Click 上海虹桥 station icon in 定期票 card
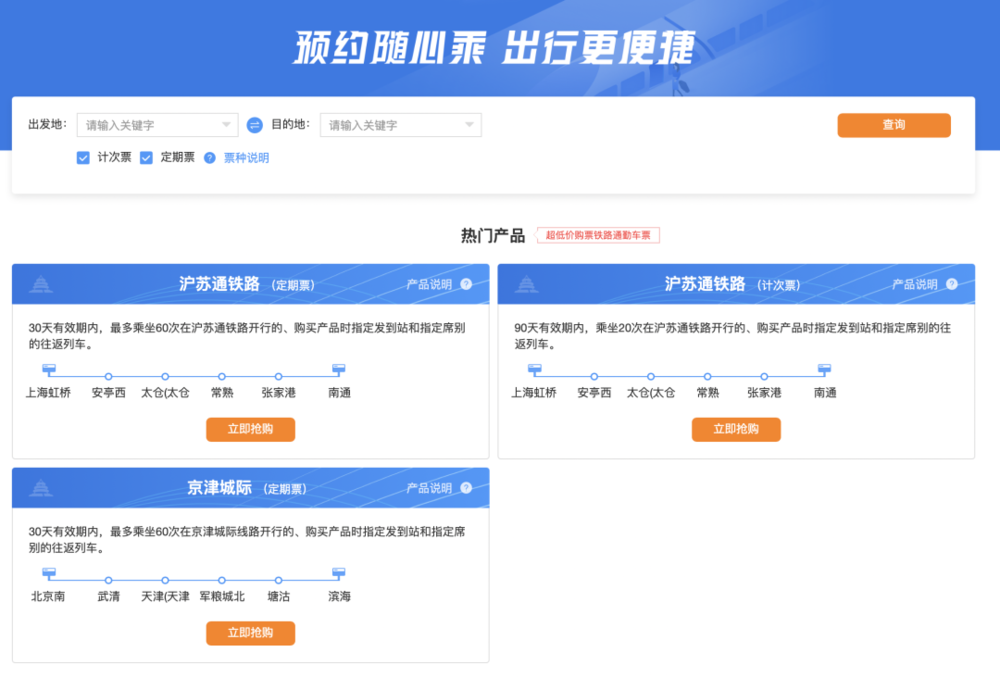1000x677 pixels. point(48,371)
